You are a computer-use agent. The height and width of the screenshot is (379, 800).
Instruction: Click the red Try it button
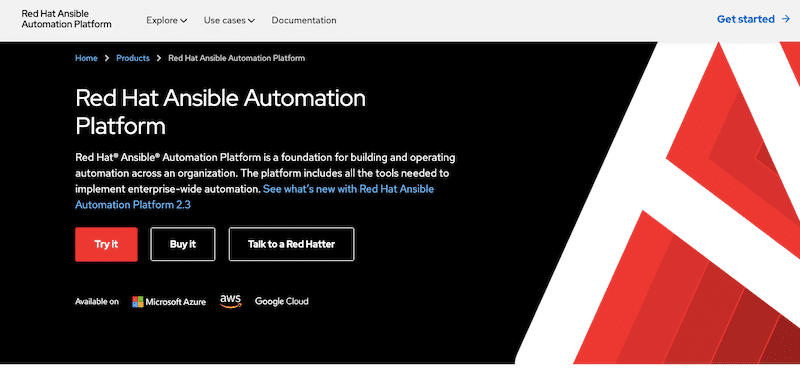(106, 244)
